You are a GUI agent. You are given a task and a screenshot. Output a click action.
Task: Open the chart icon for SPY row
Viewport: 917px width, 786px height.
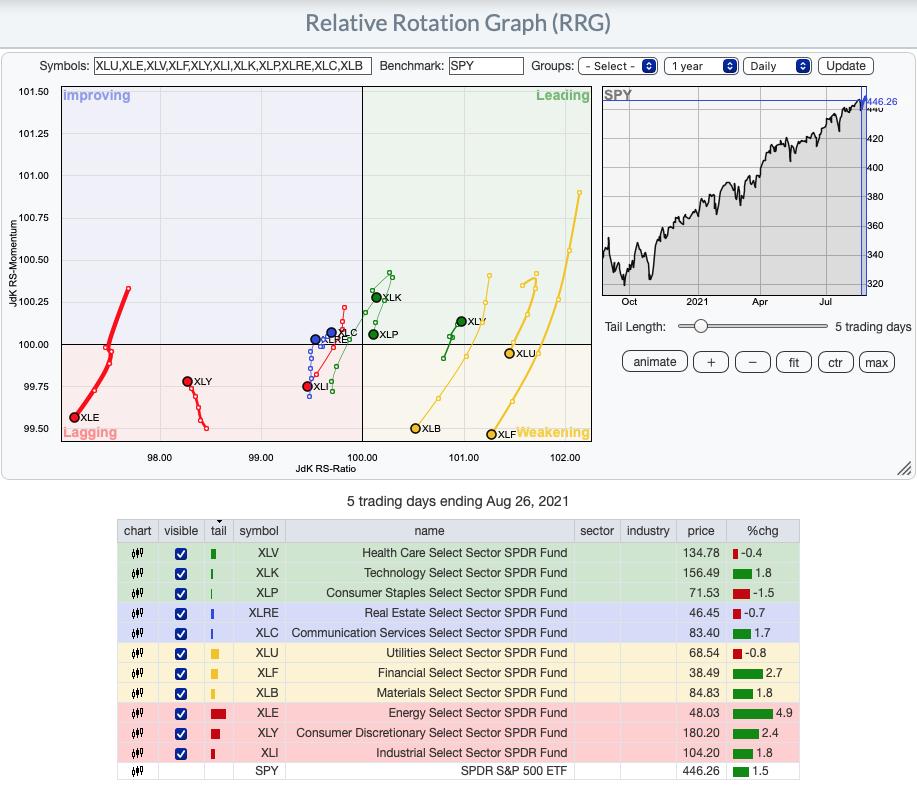point(137,771)
